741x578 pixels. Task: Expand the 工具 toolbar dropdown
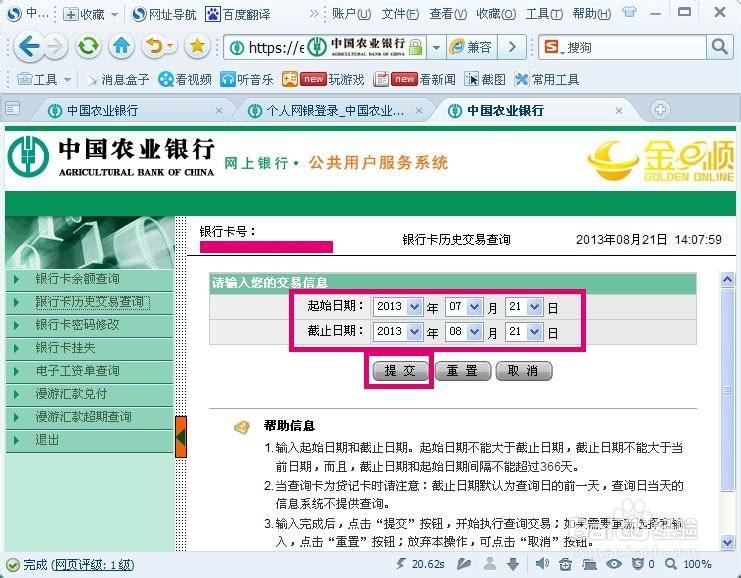tap(68, 79)
